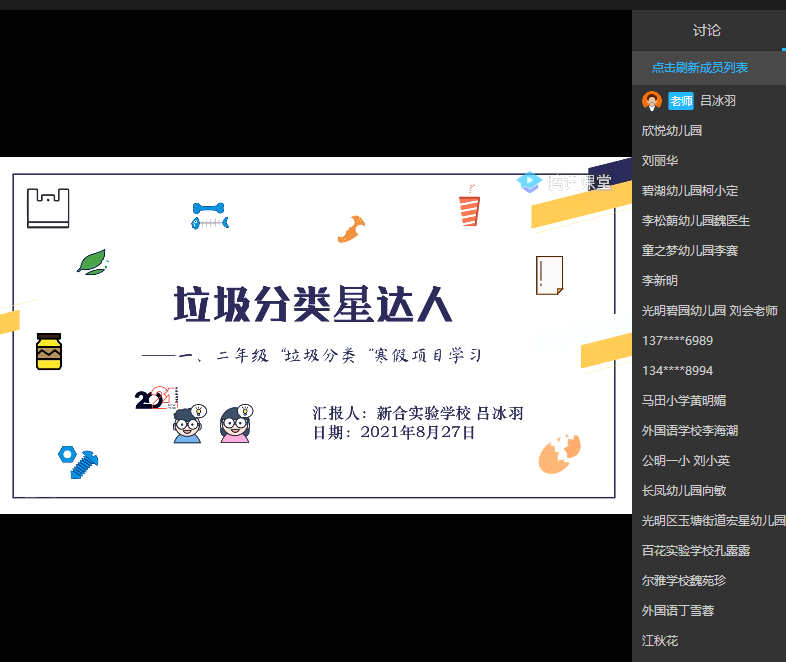Screen dimensions: 786x662
Task: Select member 欣悦幼儿园
Action: (672, 131)
